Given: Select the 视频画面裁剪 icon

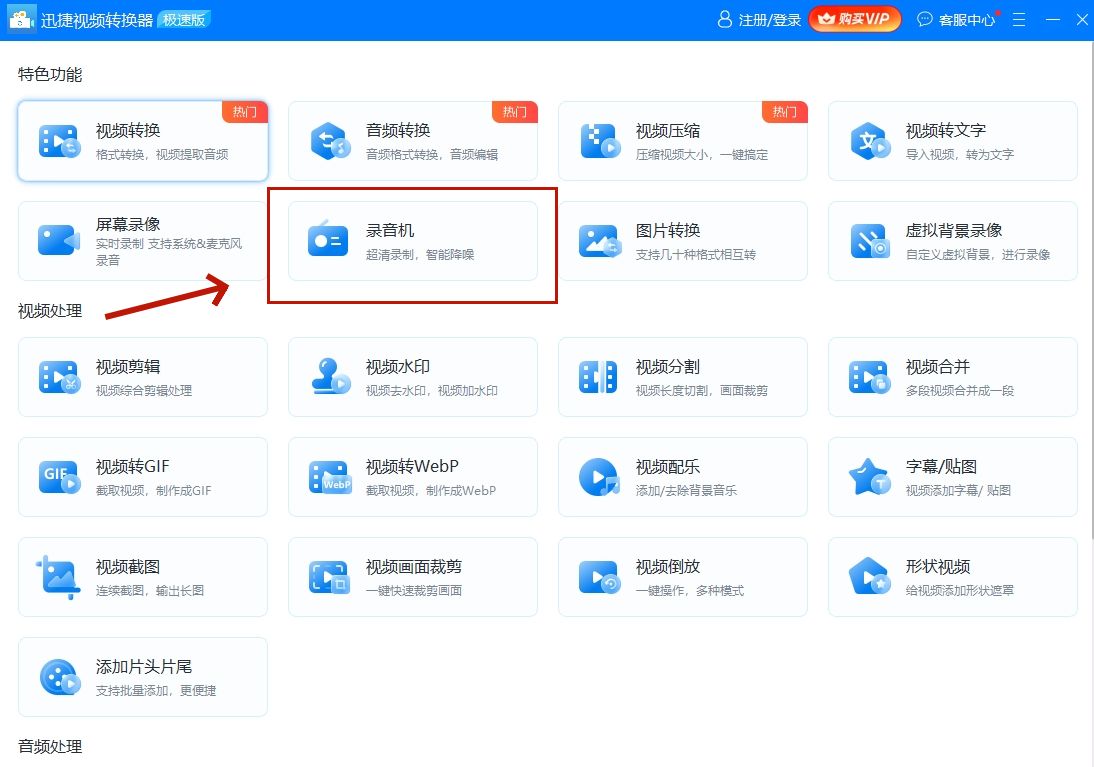Looking at the screenshot, I should click(329, 577).
